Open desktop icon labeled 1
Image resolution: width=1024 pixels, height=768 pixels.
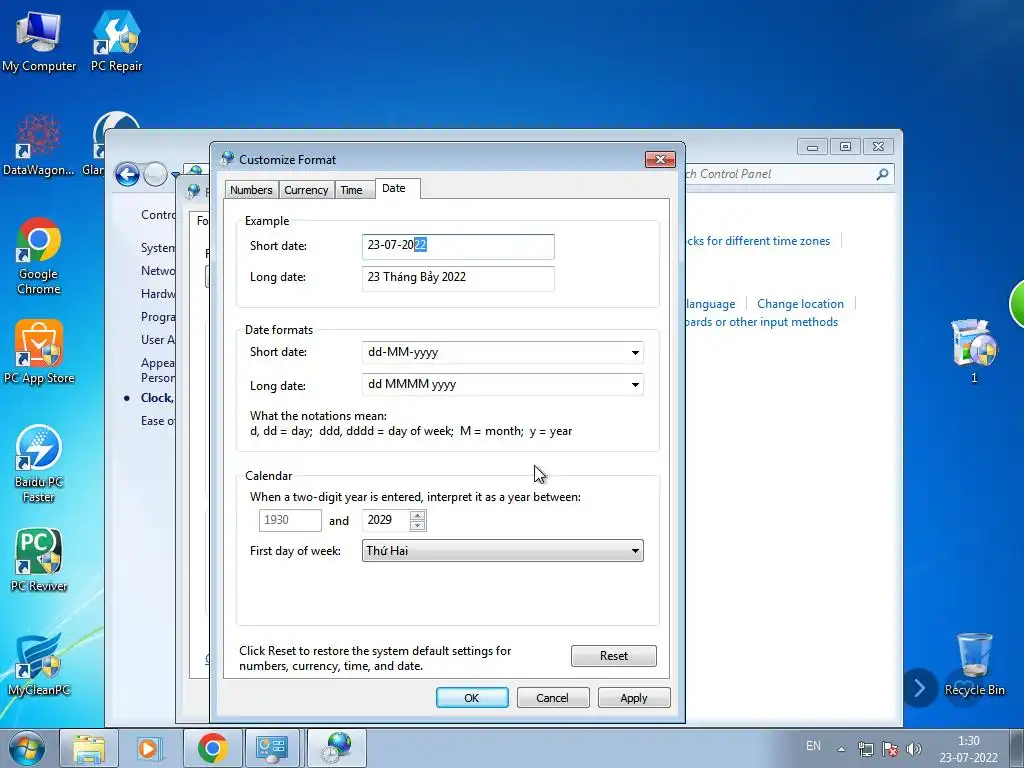pos(974,351)
